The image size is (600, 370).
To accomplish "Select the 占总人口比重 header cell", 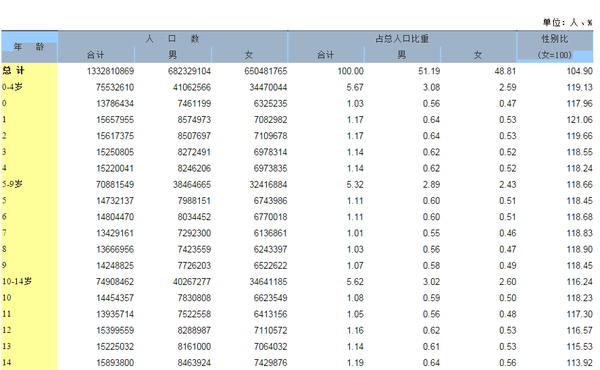I will [x=402, y=39].
